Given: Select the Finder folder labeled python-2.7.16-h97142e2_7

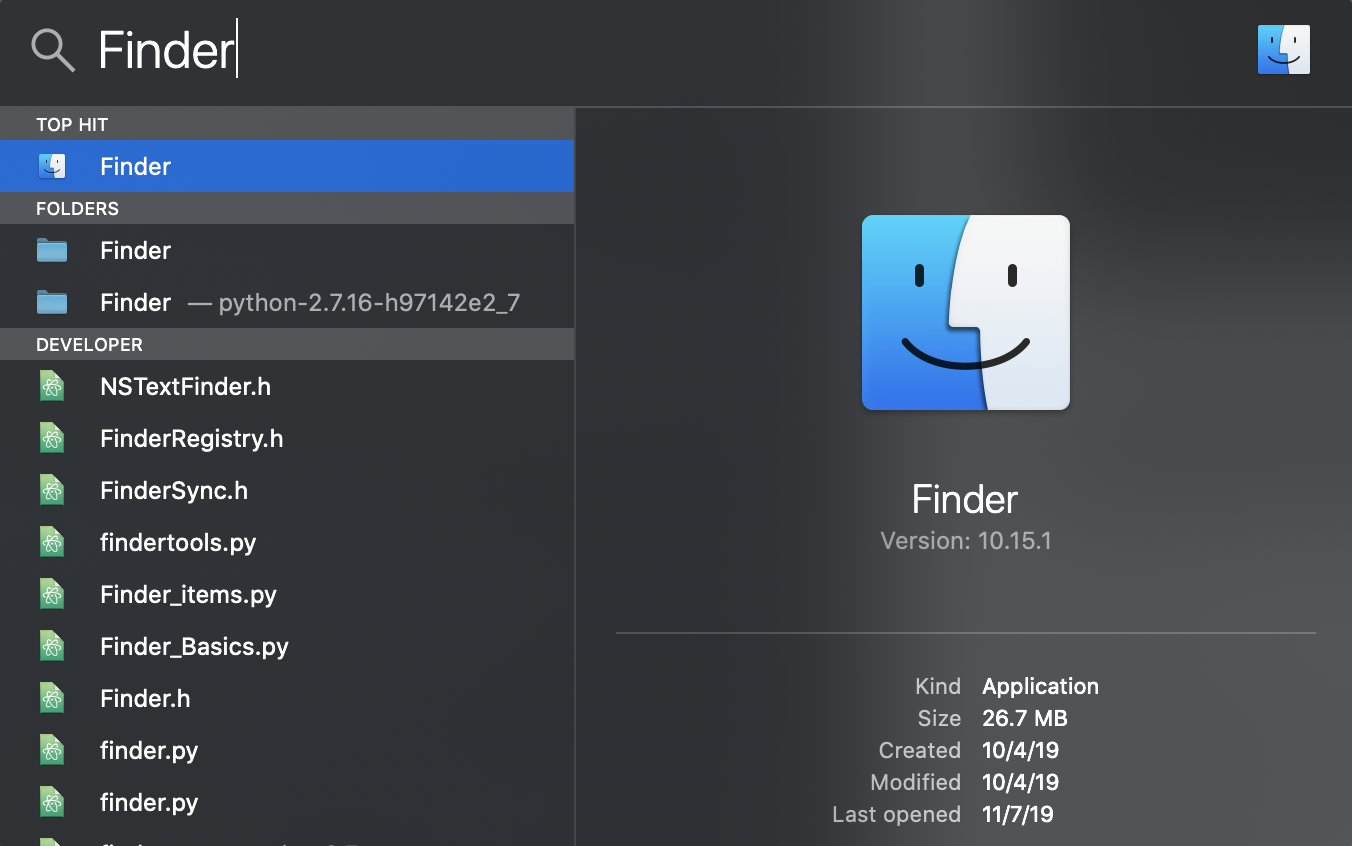Looking at the screenshot, I should click(287, 302).
